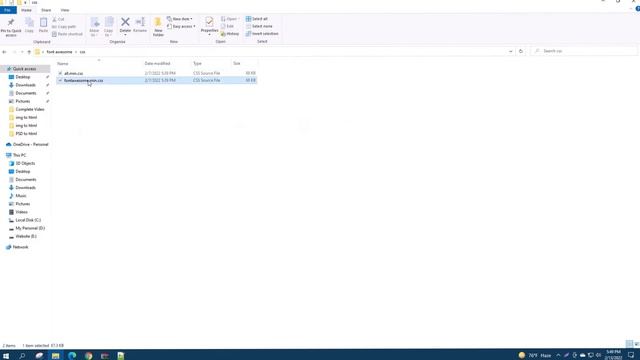
Task: Open Documents under Quick access
Action: (26, 93)
